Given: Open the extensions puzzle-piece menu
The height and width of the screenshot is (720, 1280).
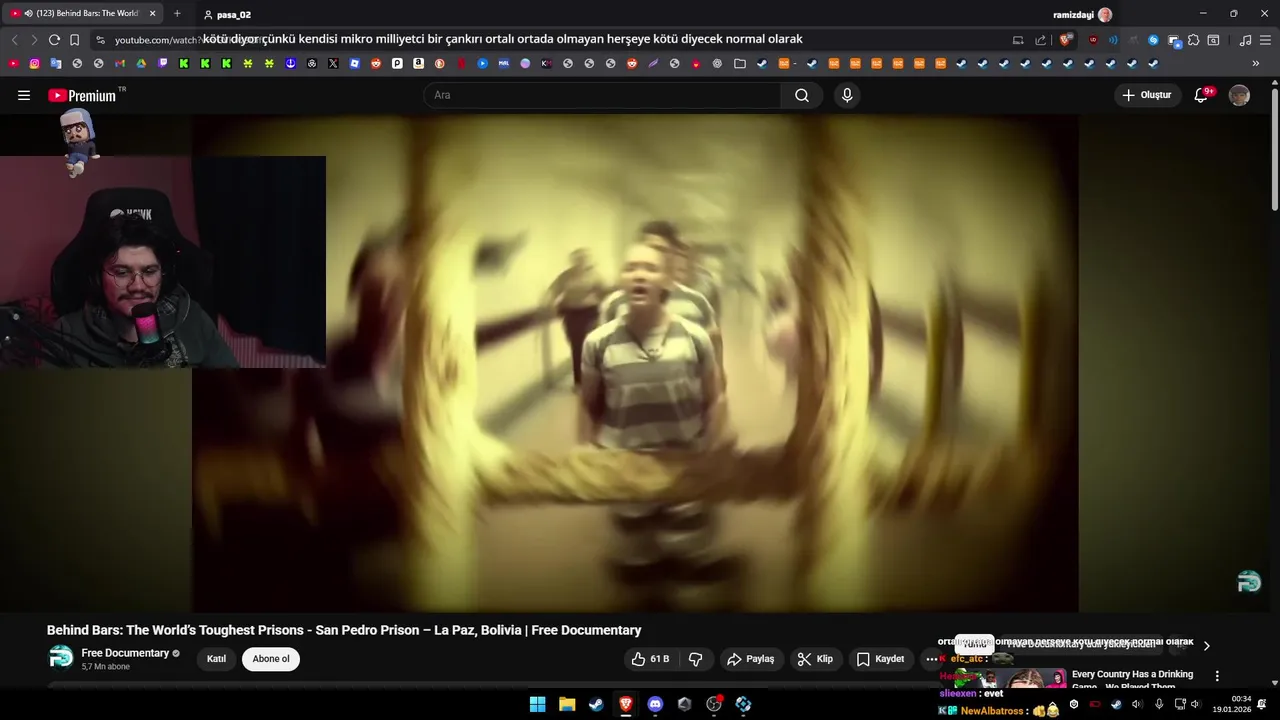Looking at the screenshot, I should [x=1193, y=40].
